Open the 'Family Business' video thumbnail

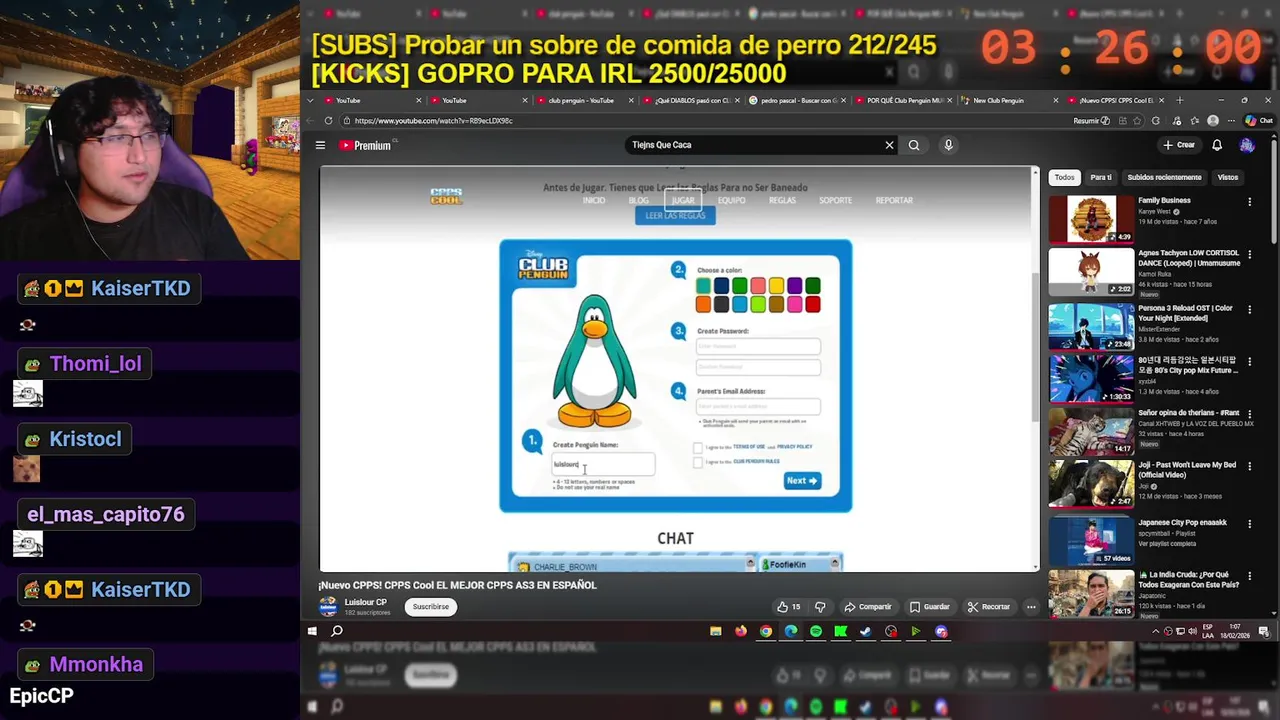click(x=1091, y=219)
